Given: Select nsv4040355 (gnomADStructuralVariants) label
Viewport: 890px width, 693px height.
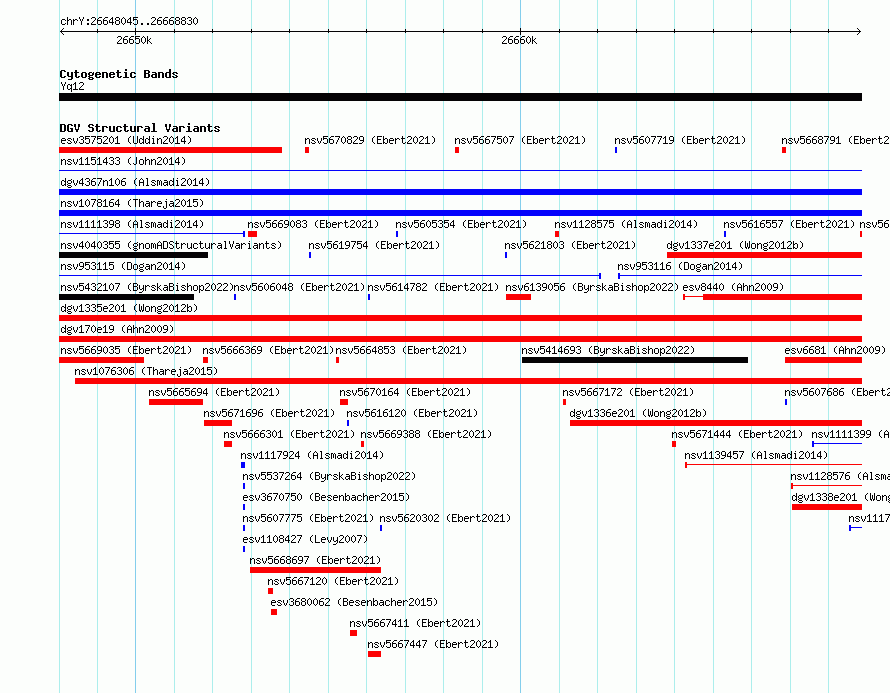Looking at the screenshot, I should (171, 245).
